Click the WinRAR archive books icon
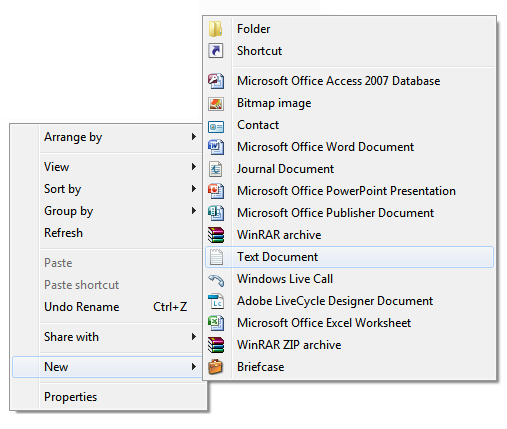This screenshot has height=429, width=507. [x=216, y=235]
